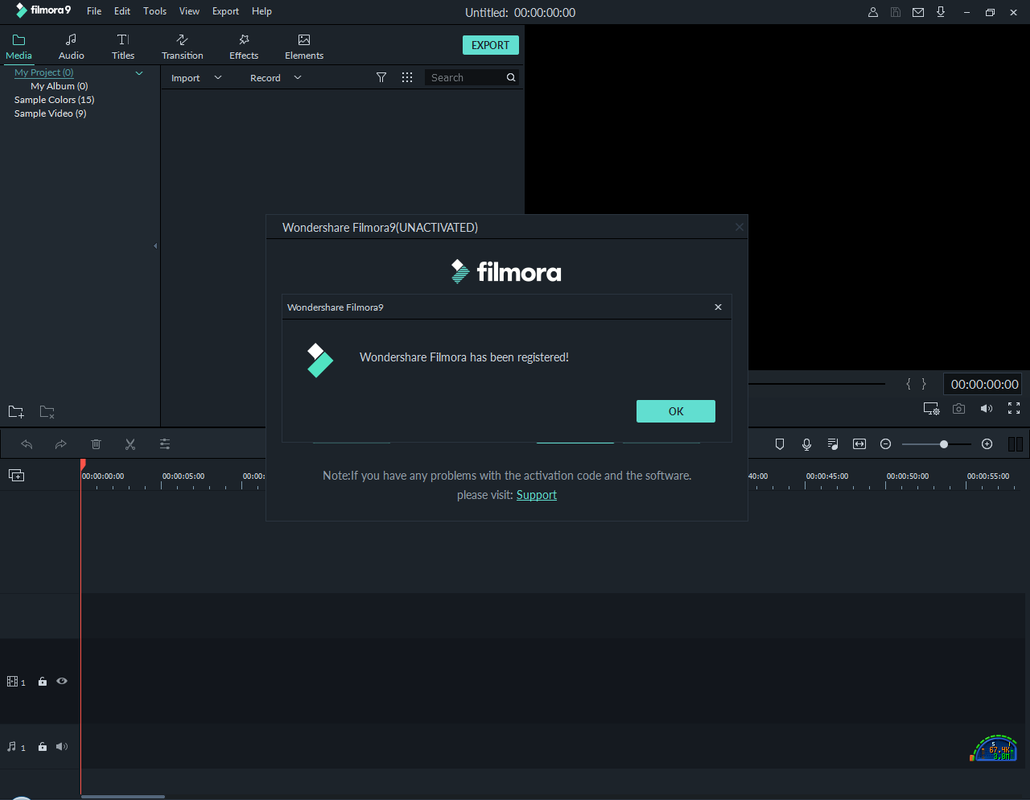Click the add track manager icon
The width and height of the screenshot is (1030, 800).
tap(16, 475)
